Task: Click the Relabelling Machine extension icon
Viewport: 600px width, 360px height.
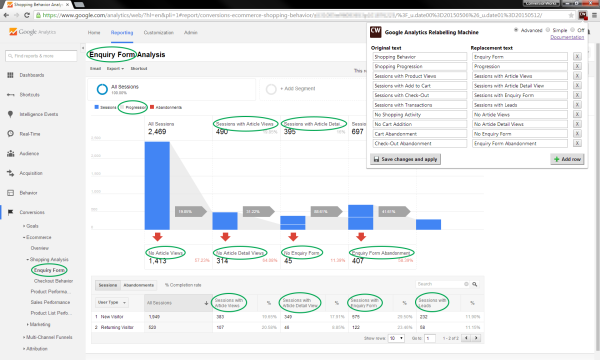Action: (x=582, y=15)
